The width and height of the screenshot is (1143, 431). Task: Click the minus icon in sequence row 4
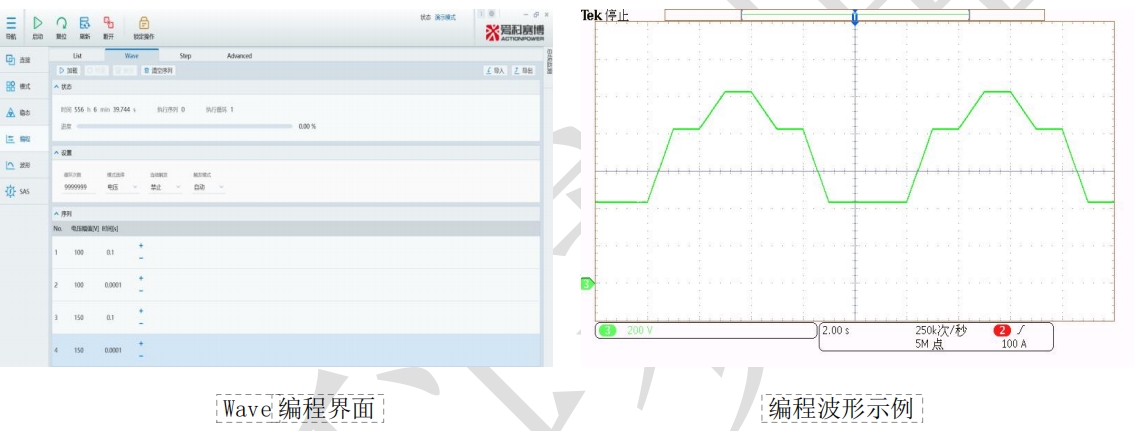click(141, 356)
